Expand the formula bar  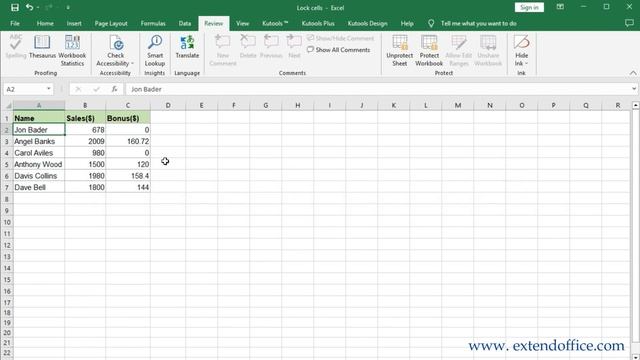point(633,89)
